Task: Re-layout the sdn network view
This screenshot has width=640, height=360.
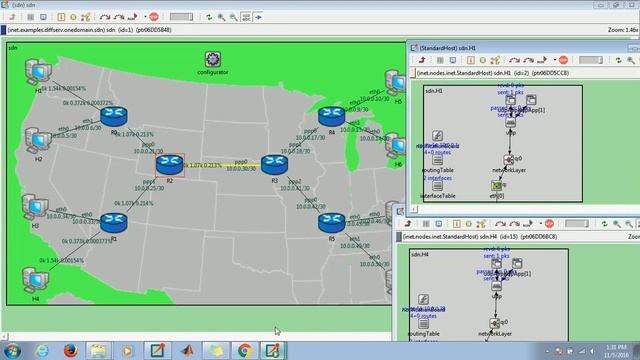Action: (209, 17)
